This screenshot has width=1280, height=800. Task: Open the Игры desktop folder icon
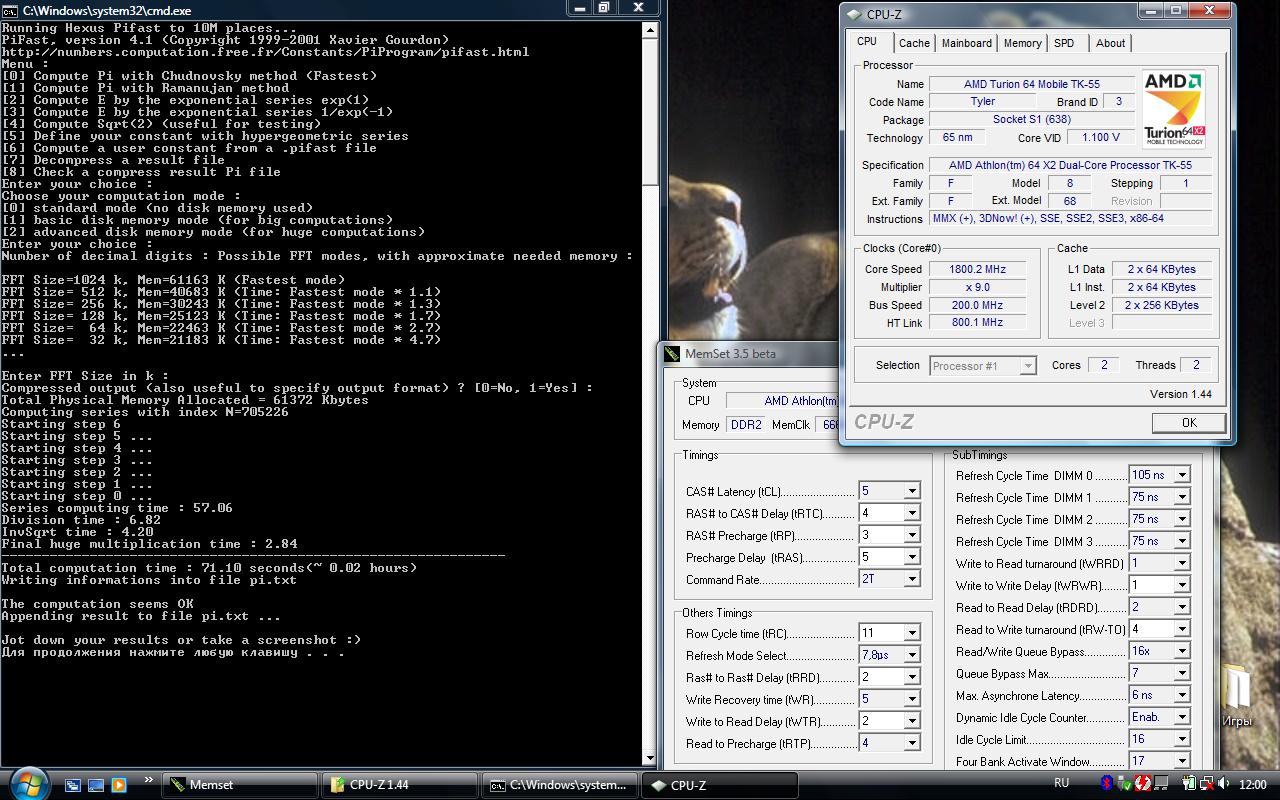tap(1236, 697)
